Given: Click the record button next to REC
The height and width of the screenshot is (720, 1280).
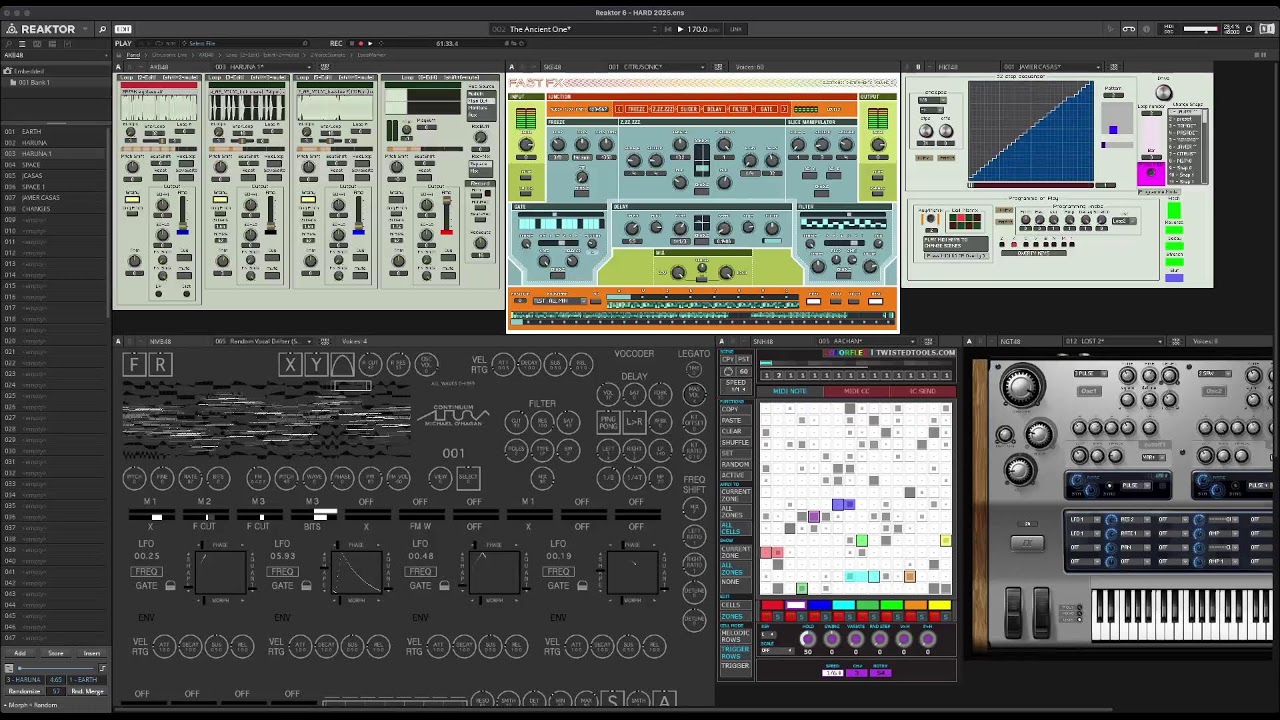Looking at the screenshot, I should 360,44.
